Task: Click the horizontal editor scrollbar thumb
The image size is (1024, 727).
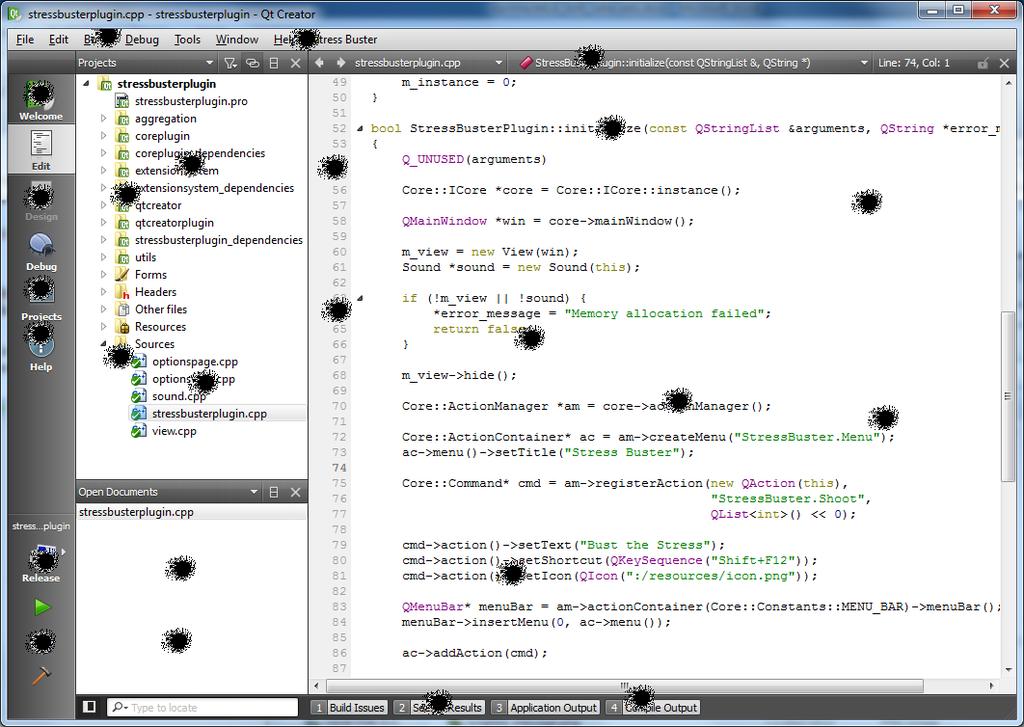Action: 624,686
